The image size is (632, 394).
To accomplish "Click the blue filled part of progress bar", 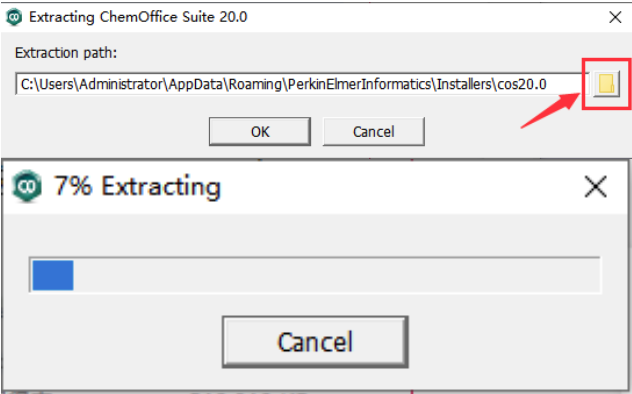I will 53,275.
